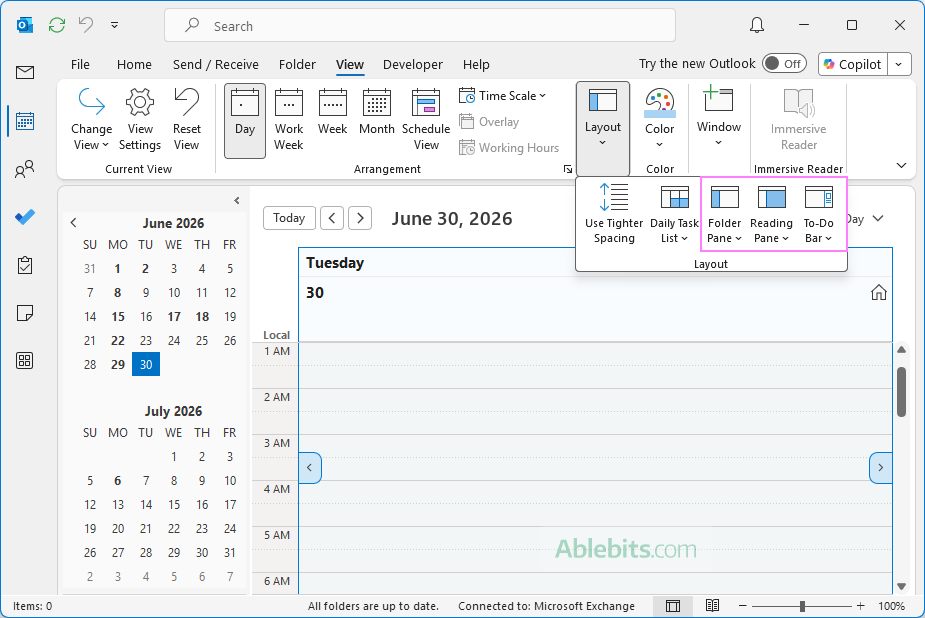Viewport: 925px width, 618px height.
Task: Open the To-Do Bar dropdown
Action: pyautogui.click(x=818, y=213)
